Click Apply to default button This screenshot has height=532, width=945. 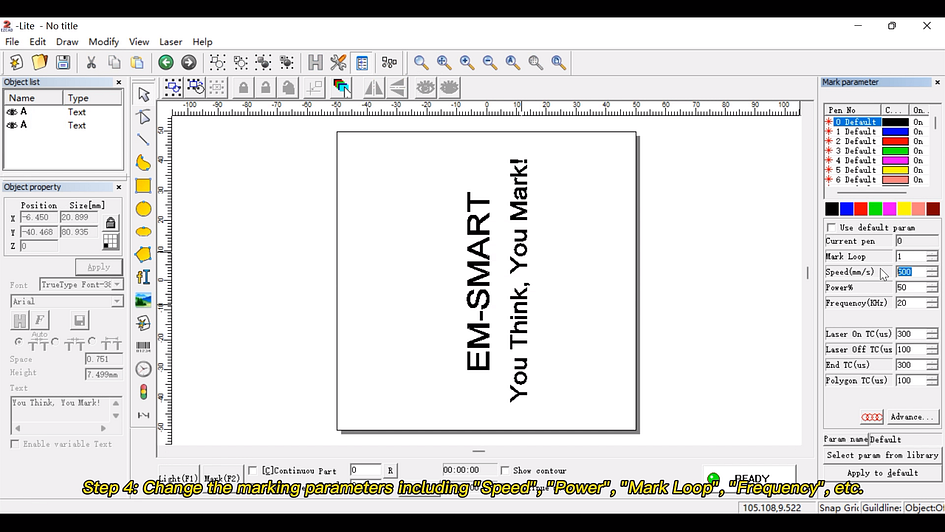(882, 473)
